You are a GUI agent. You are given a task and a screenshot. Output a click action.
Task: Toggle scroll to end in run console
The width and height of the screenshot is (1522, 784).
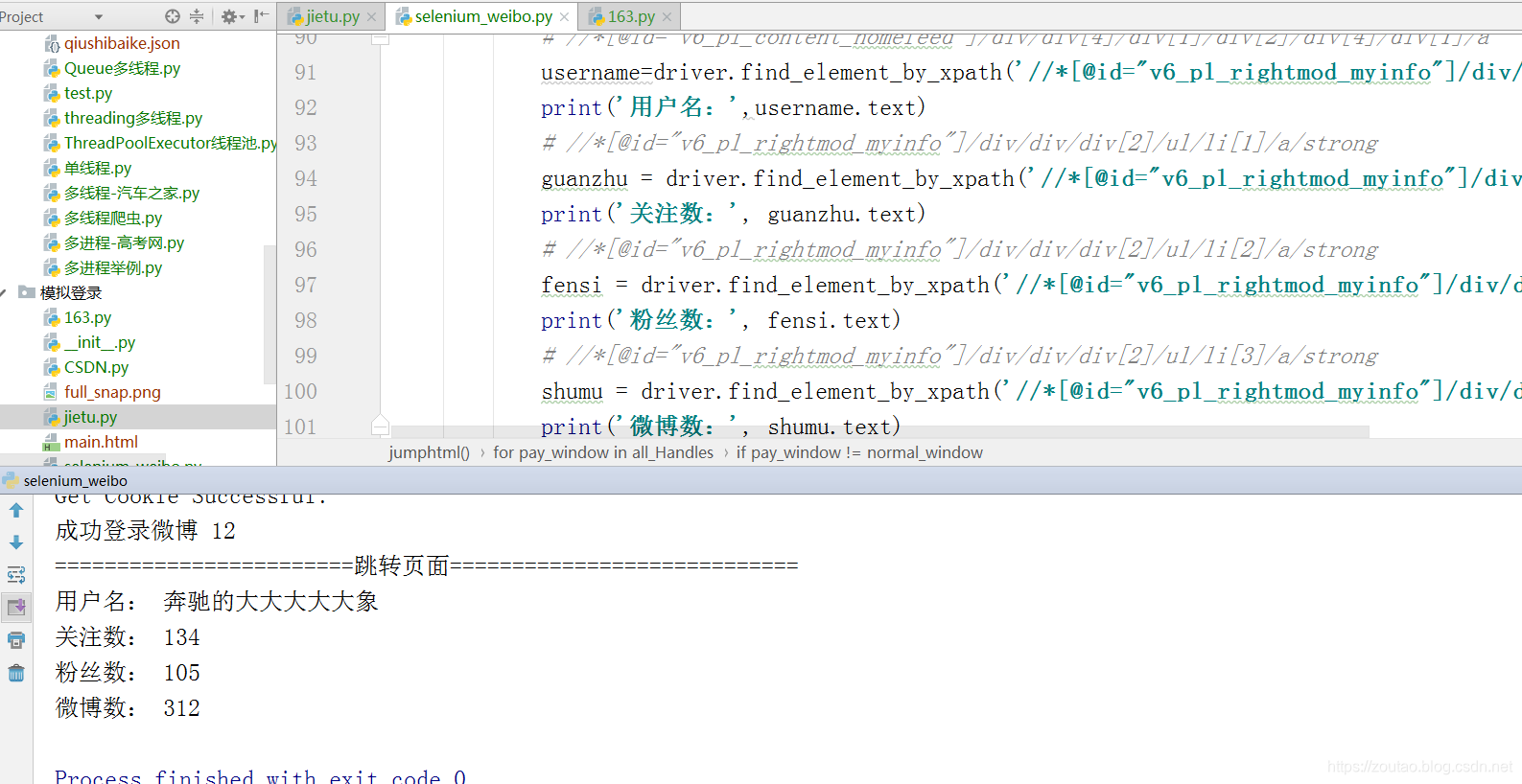[x=16, y=607]
